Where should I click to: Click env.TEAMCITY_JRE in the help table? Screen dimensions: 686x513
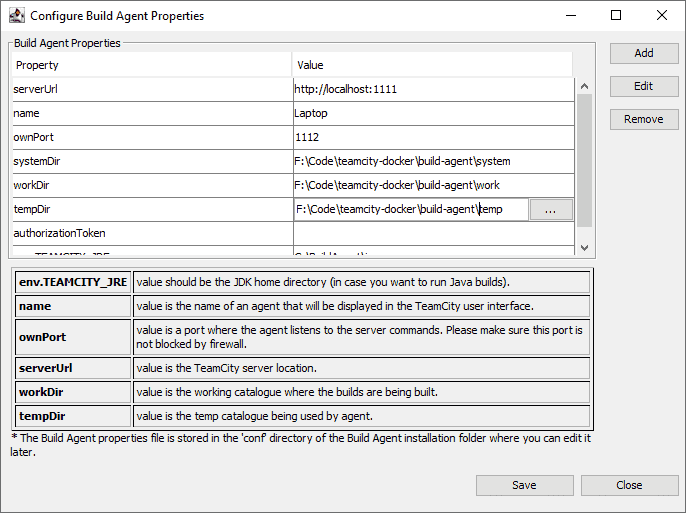click(73, 282)
